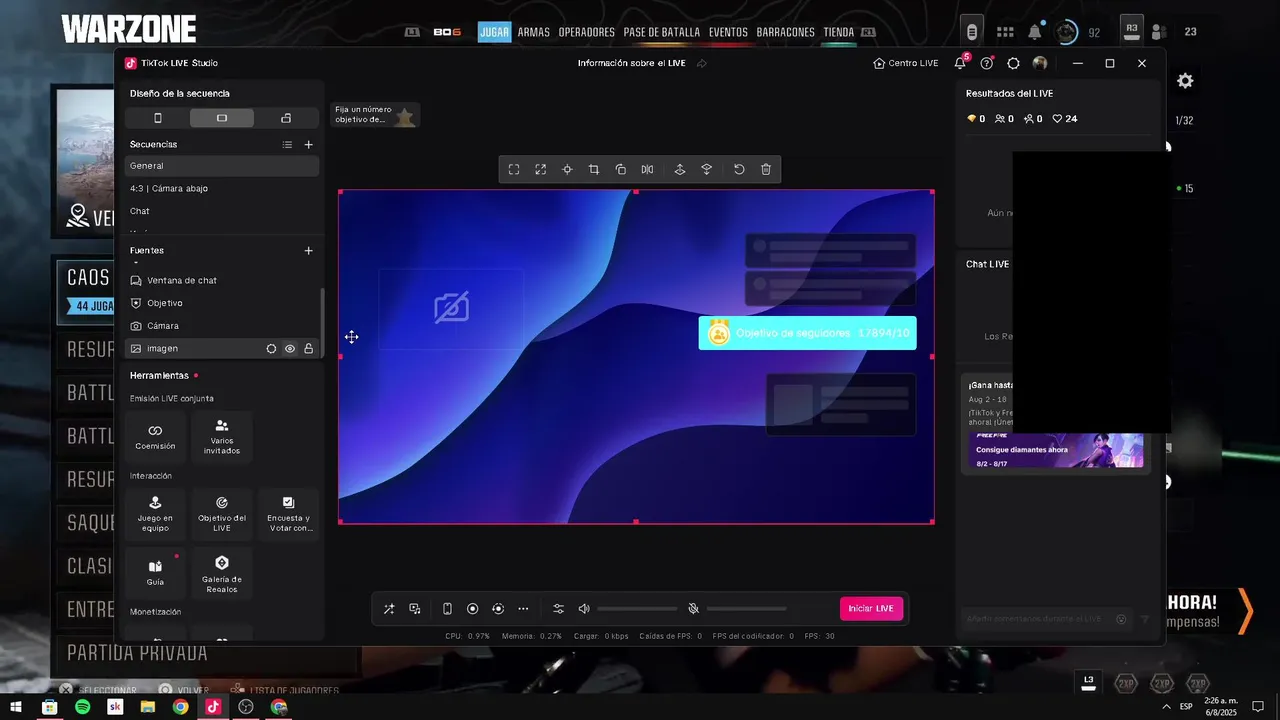Add a new source in Fuentes
Viewport: 1280px width, 720px height.
pyautogui.click(x=309, y=251)
